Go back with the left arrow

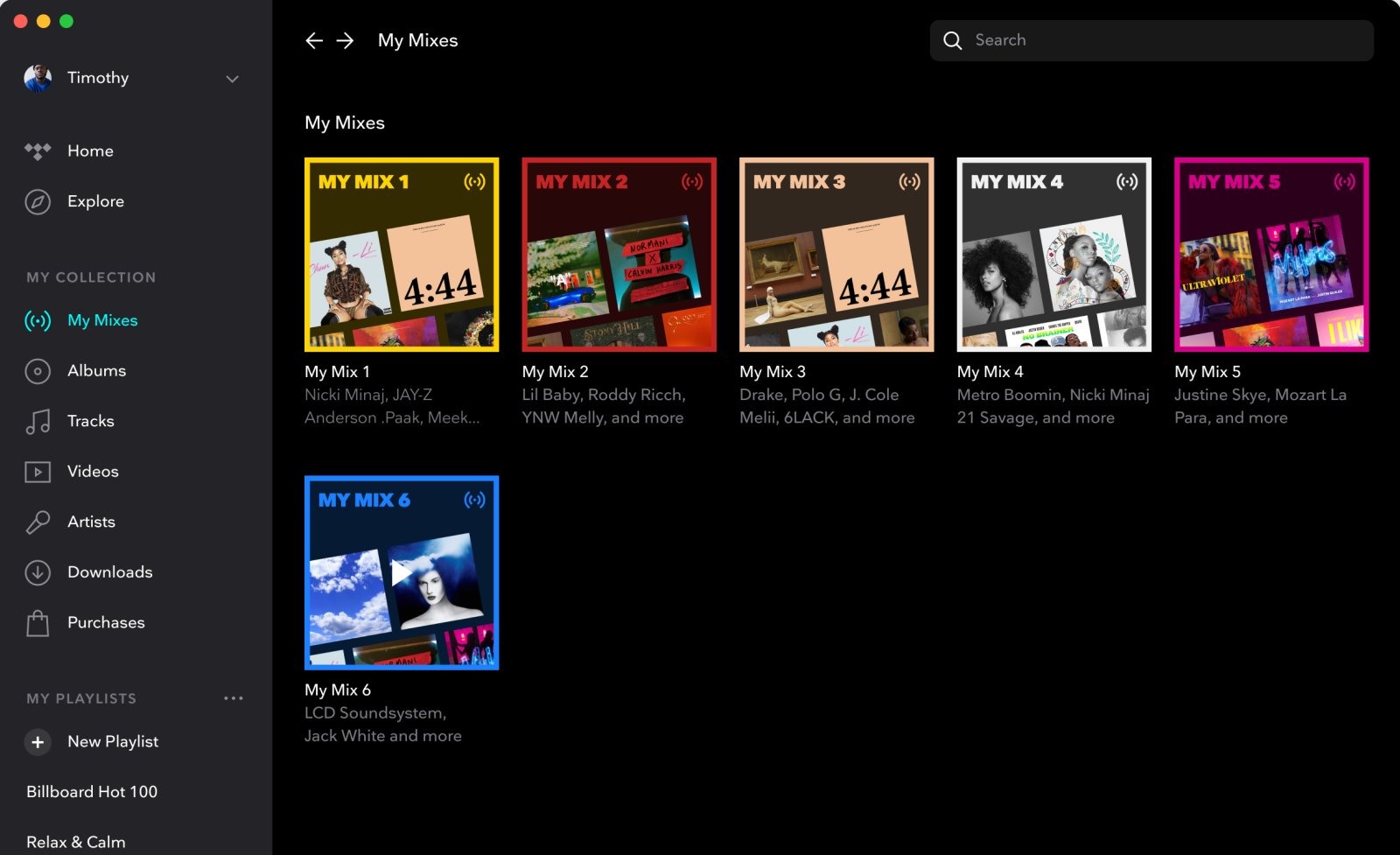(314, 40)
